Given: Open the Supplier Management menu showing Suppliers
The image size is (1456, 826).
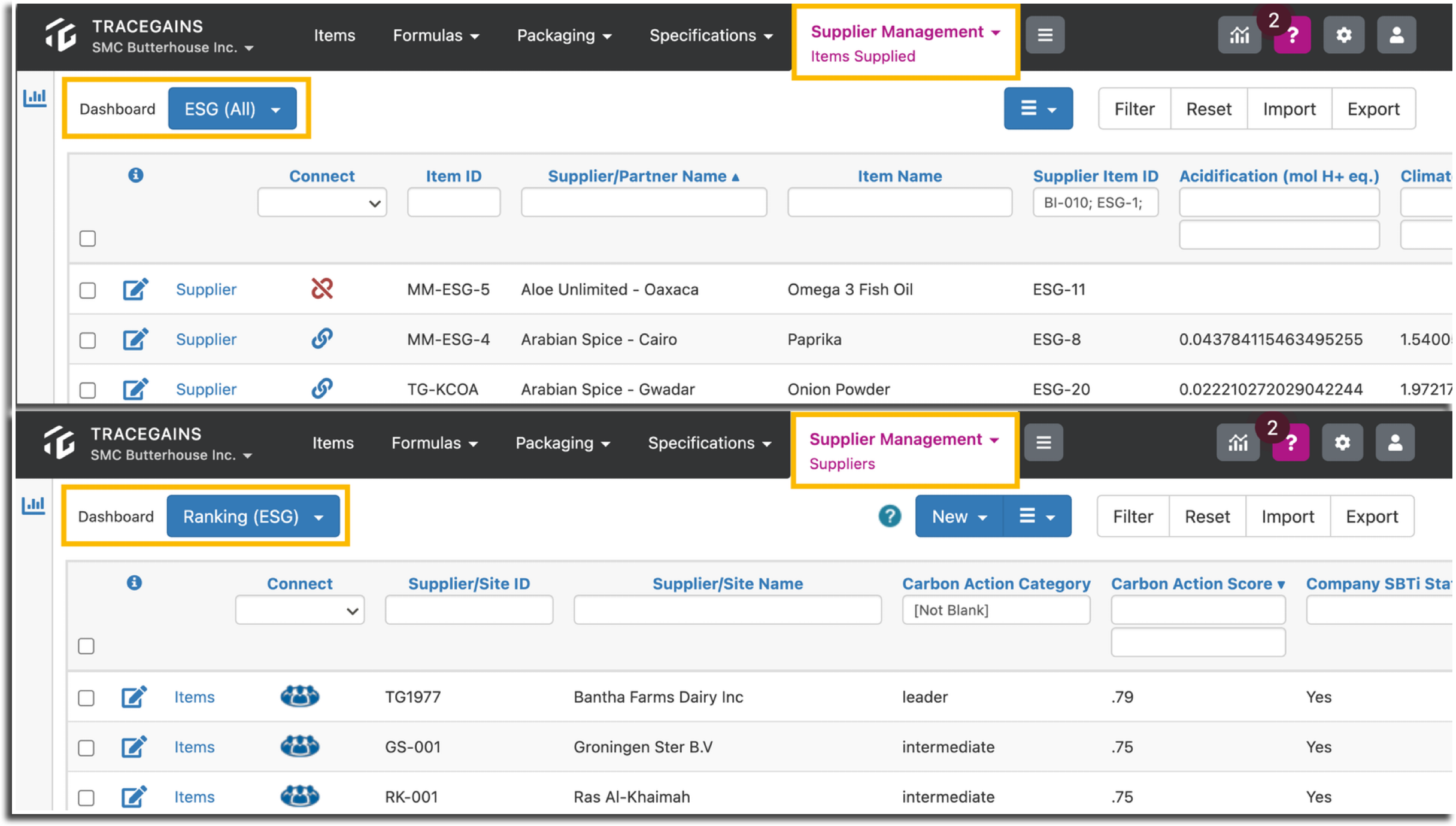Looking at the screenshot, I should point(904,450).
